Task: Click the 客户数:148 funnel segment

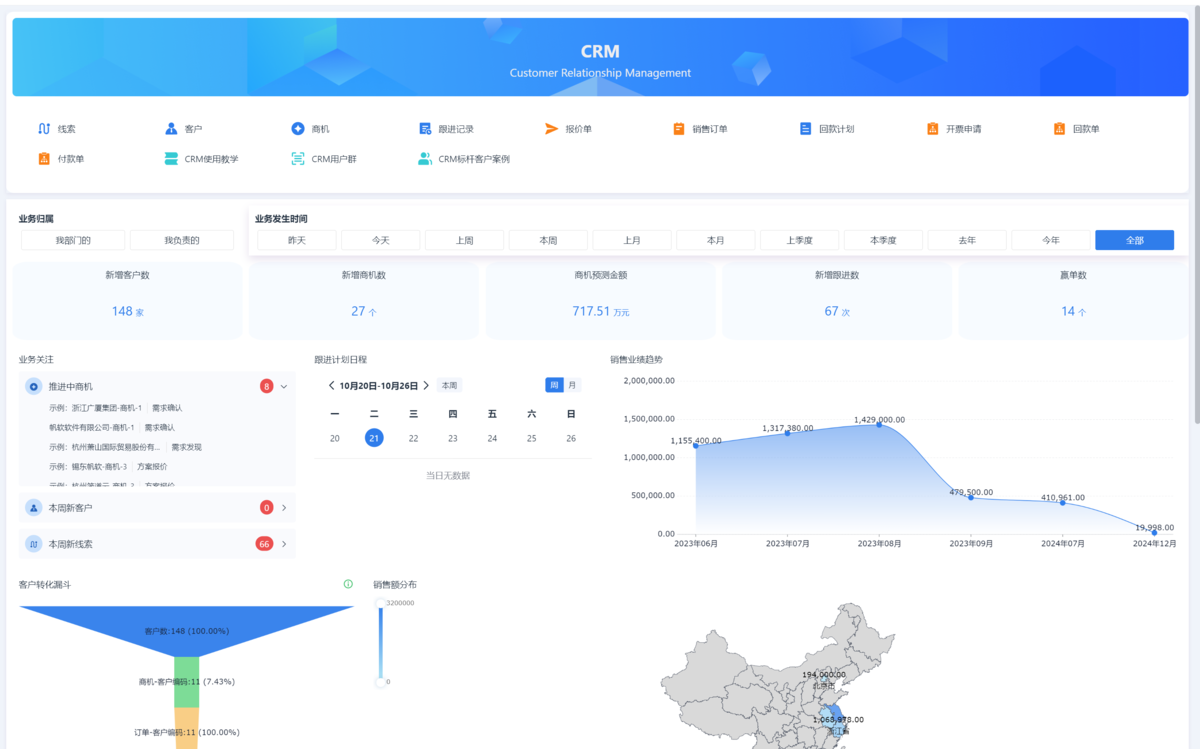Action: [x=187, y=631]
